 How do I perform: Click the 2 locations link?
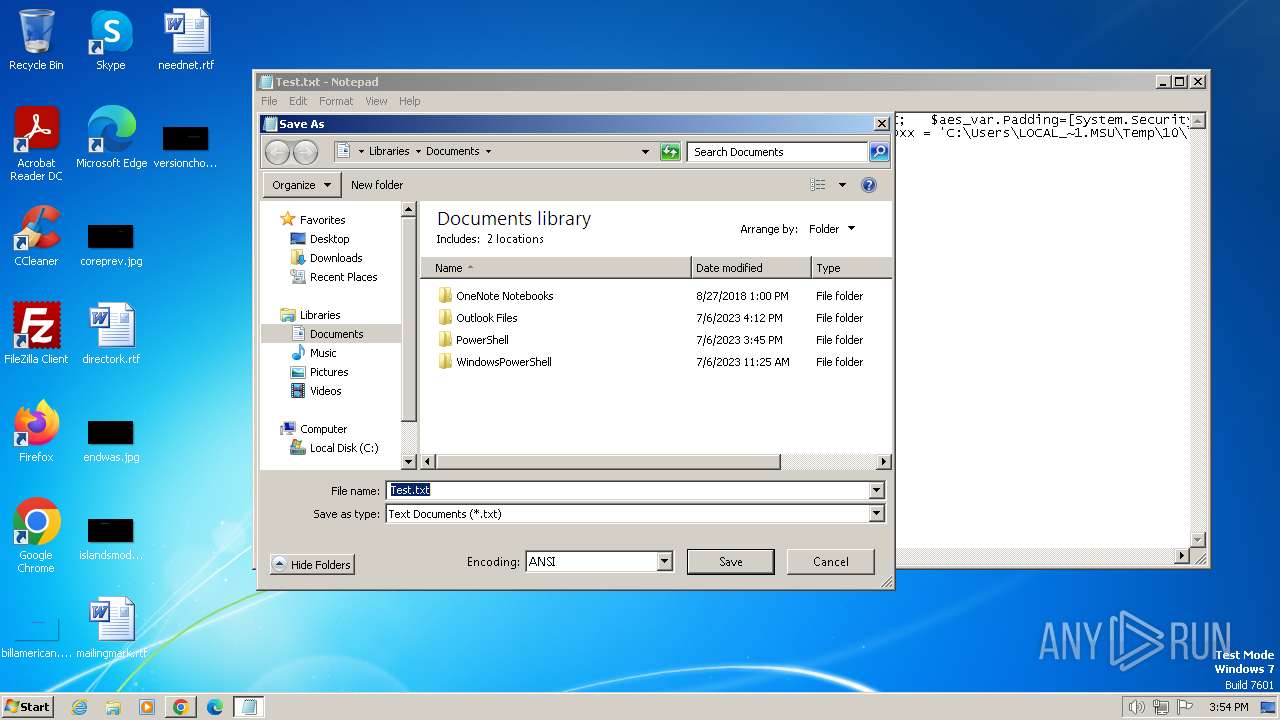tap(515, 239)
